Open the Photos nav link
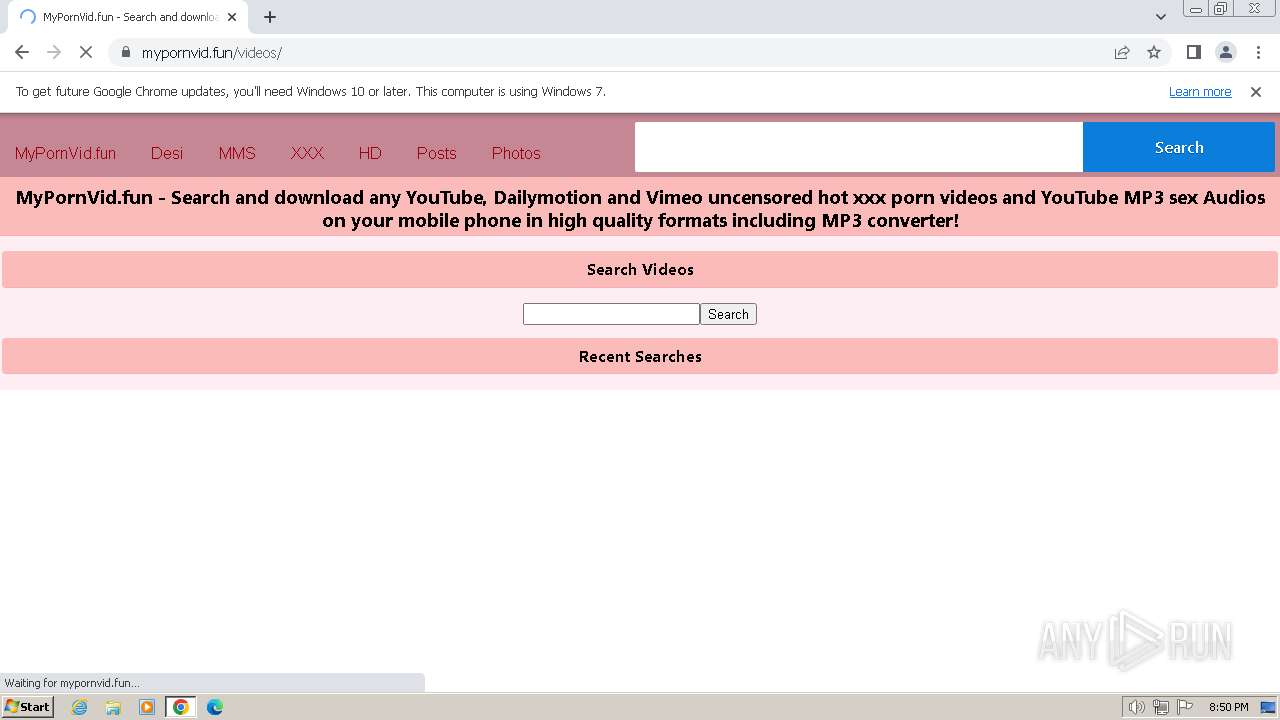This screenshot has height=720, width=1280. tap(516, 153)
